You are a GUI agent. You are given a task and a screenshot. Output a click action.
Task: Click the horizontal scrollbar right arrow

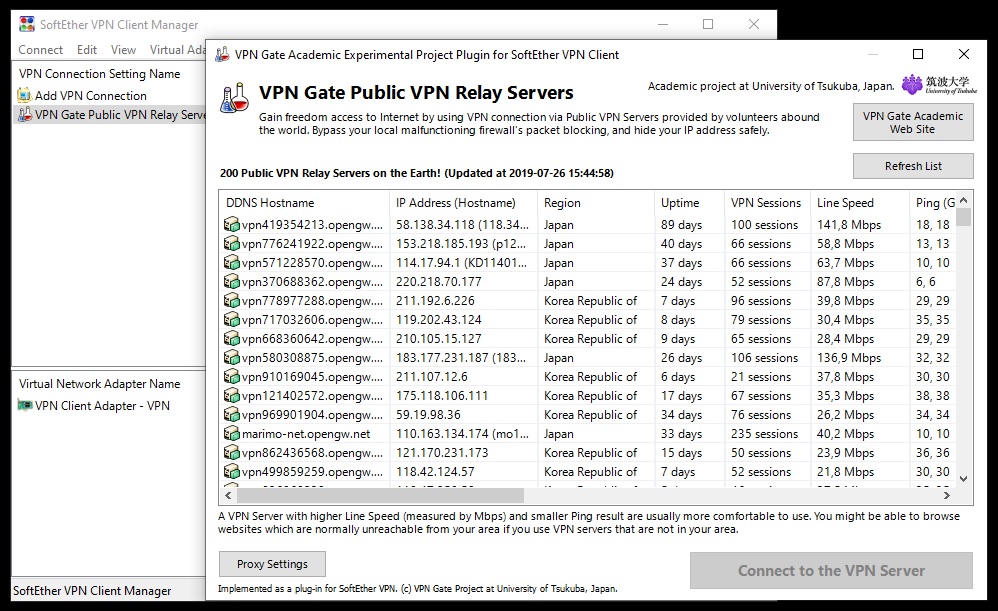(x=947, y=495)
